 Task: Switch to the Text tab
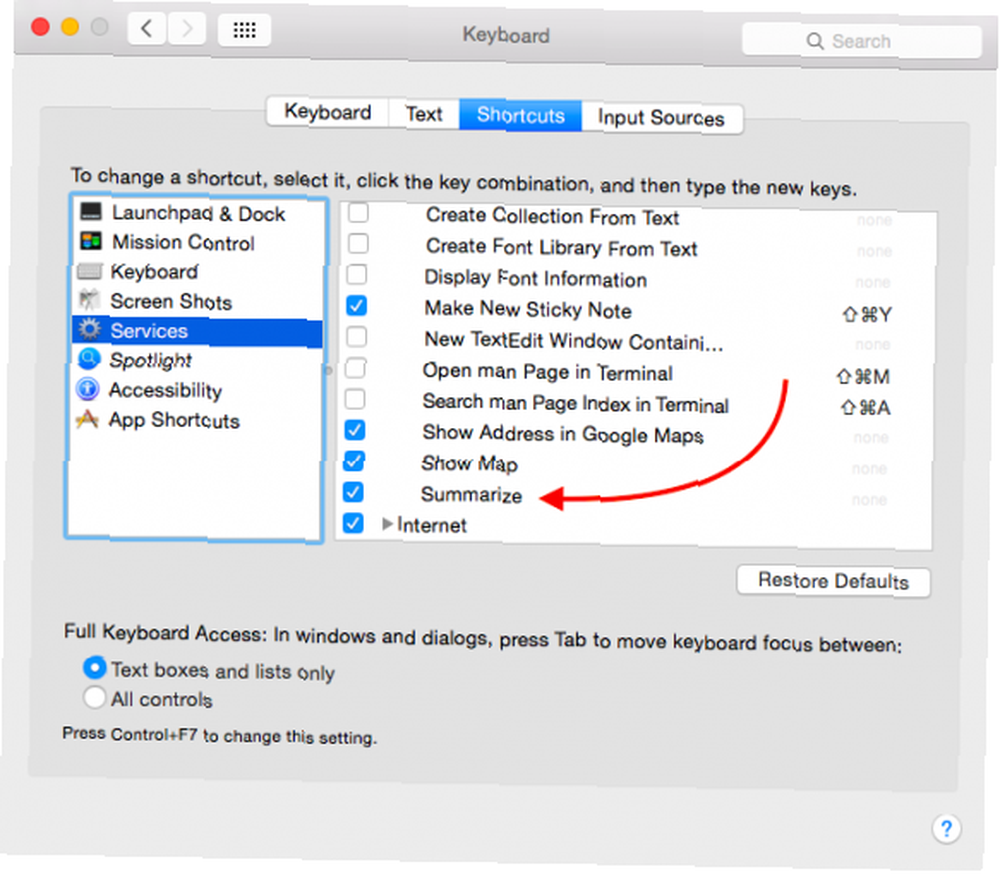(424, 114)
